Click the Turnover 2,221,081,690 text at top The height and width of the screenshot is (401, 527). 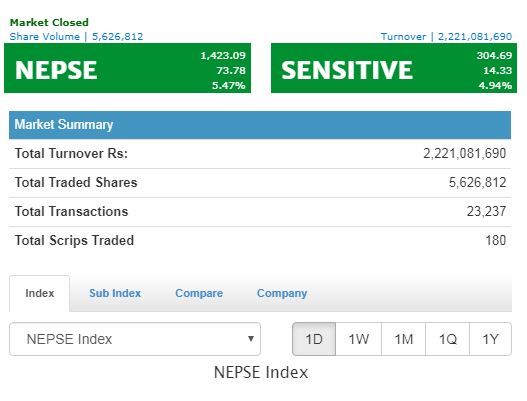[x=446, y=36]
